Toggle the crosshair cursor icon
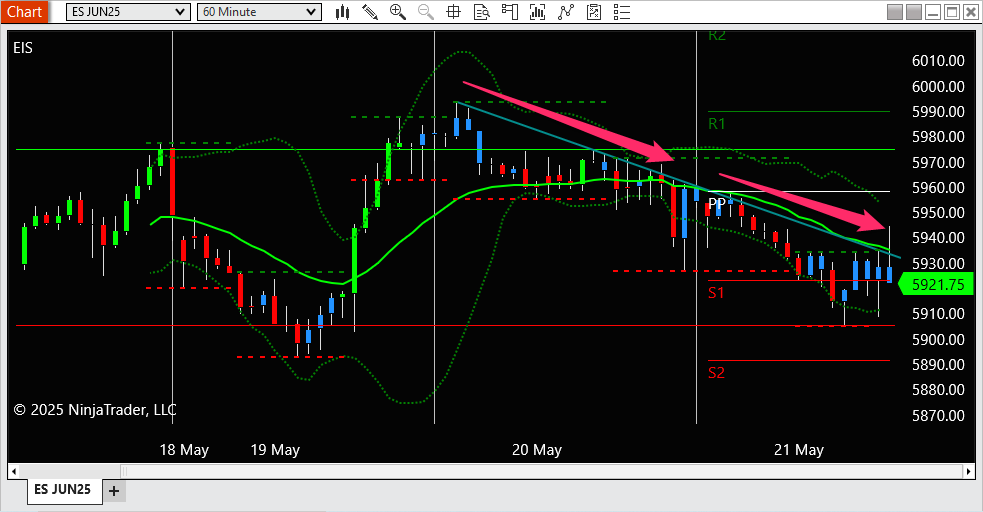This screenshot has width=983, height=512. pyautogui.click(x=453, y=12)
